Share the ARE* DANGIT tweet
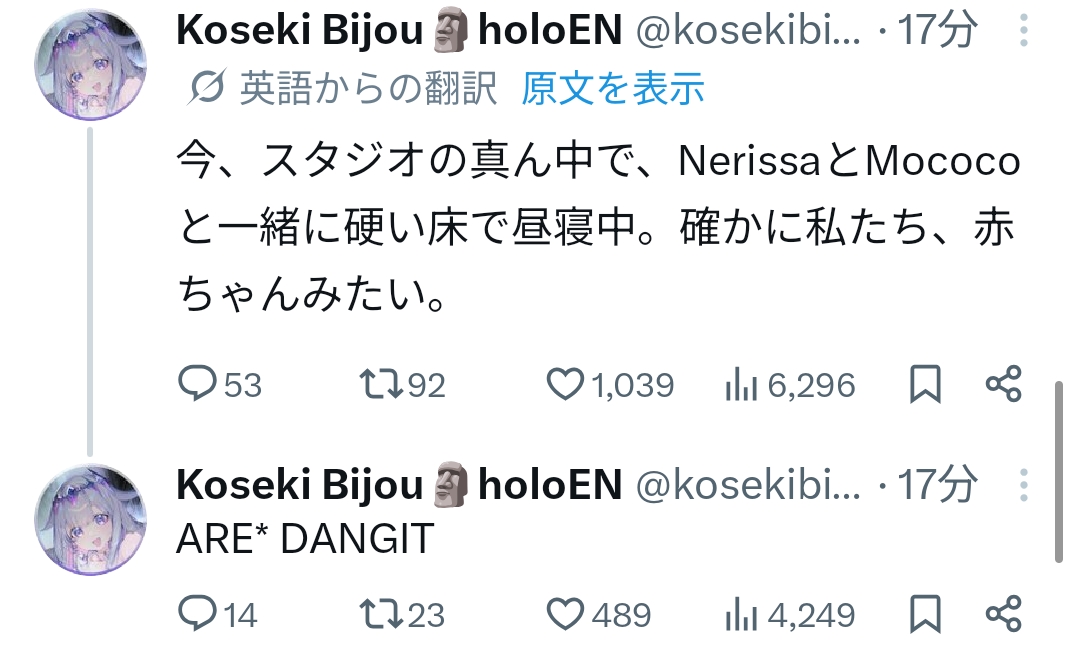This screenshot has height=654, width=1080. pyautogui.click(x=1003, y=614)
